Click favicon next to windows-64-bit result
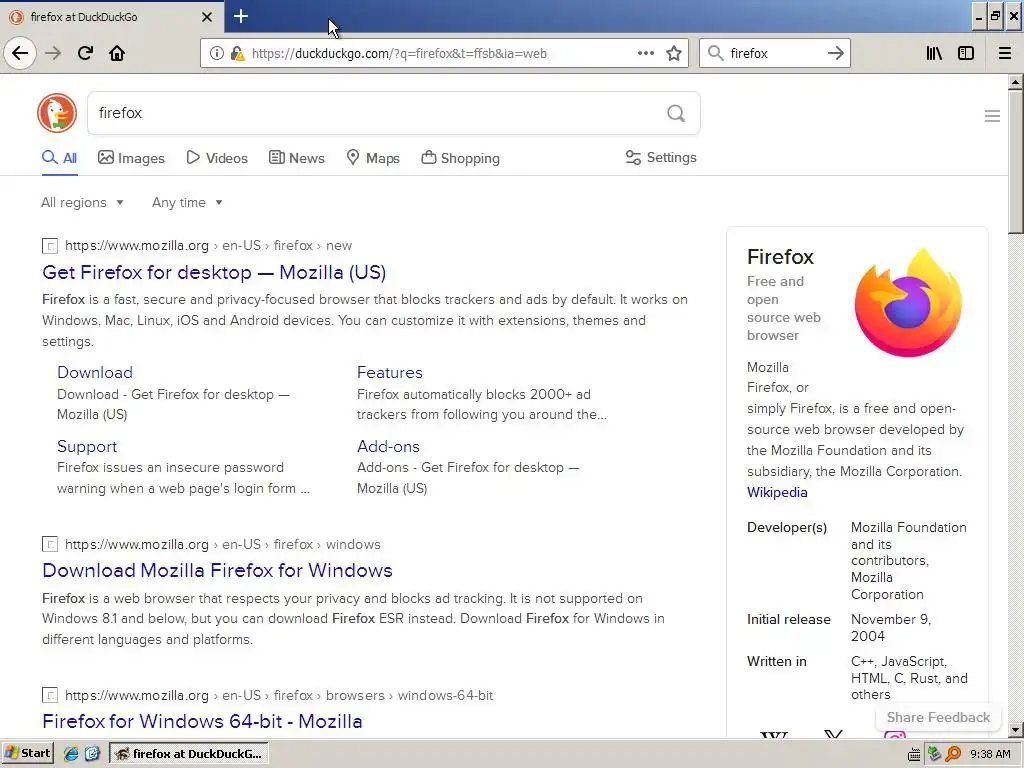Image resolution: width=1024 pixels, height=768 pixels. tap(50, 695)
